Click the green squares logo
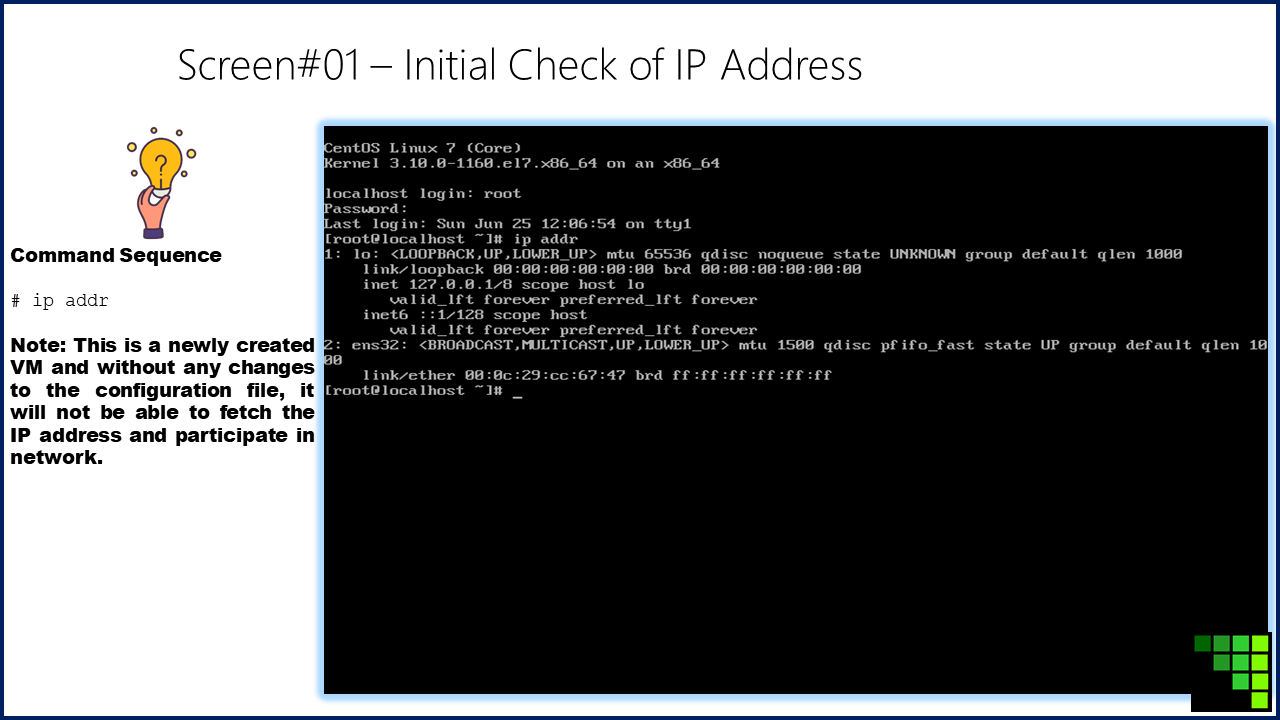 1231,671
